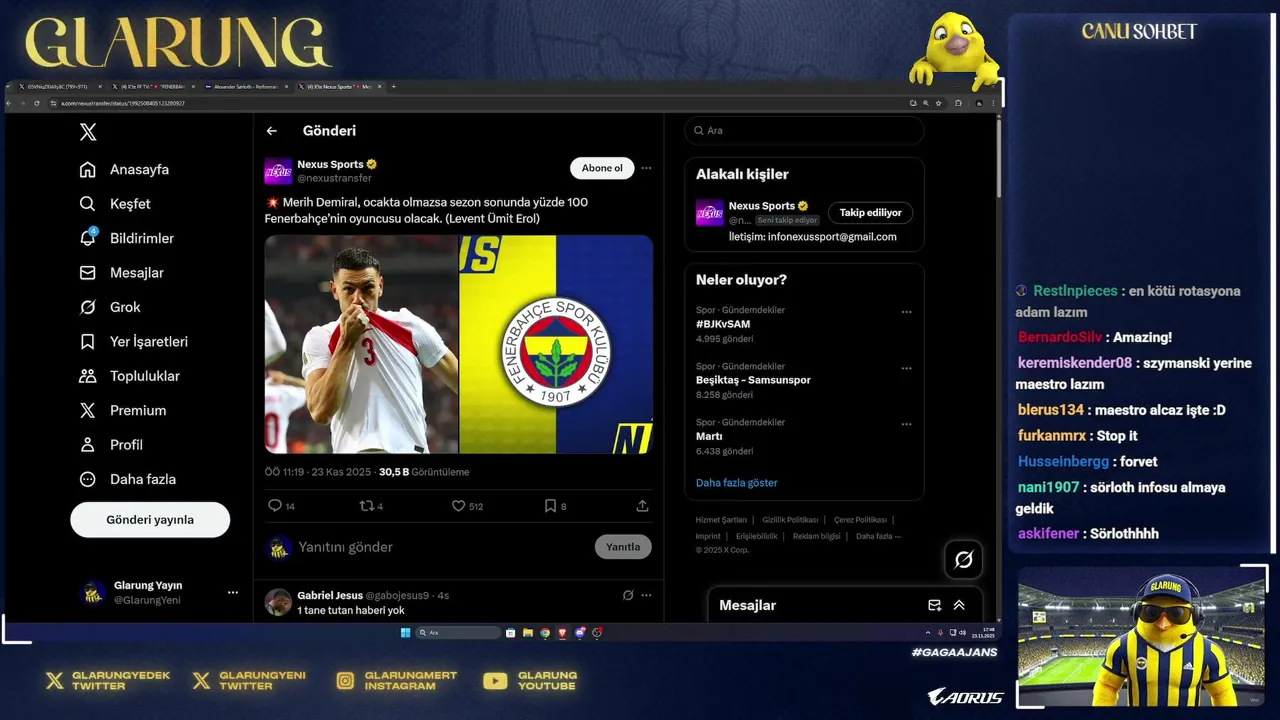
Task: Open Yer İşaretleri bookmarks
Action: point(133,342)
